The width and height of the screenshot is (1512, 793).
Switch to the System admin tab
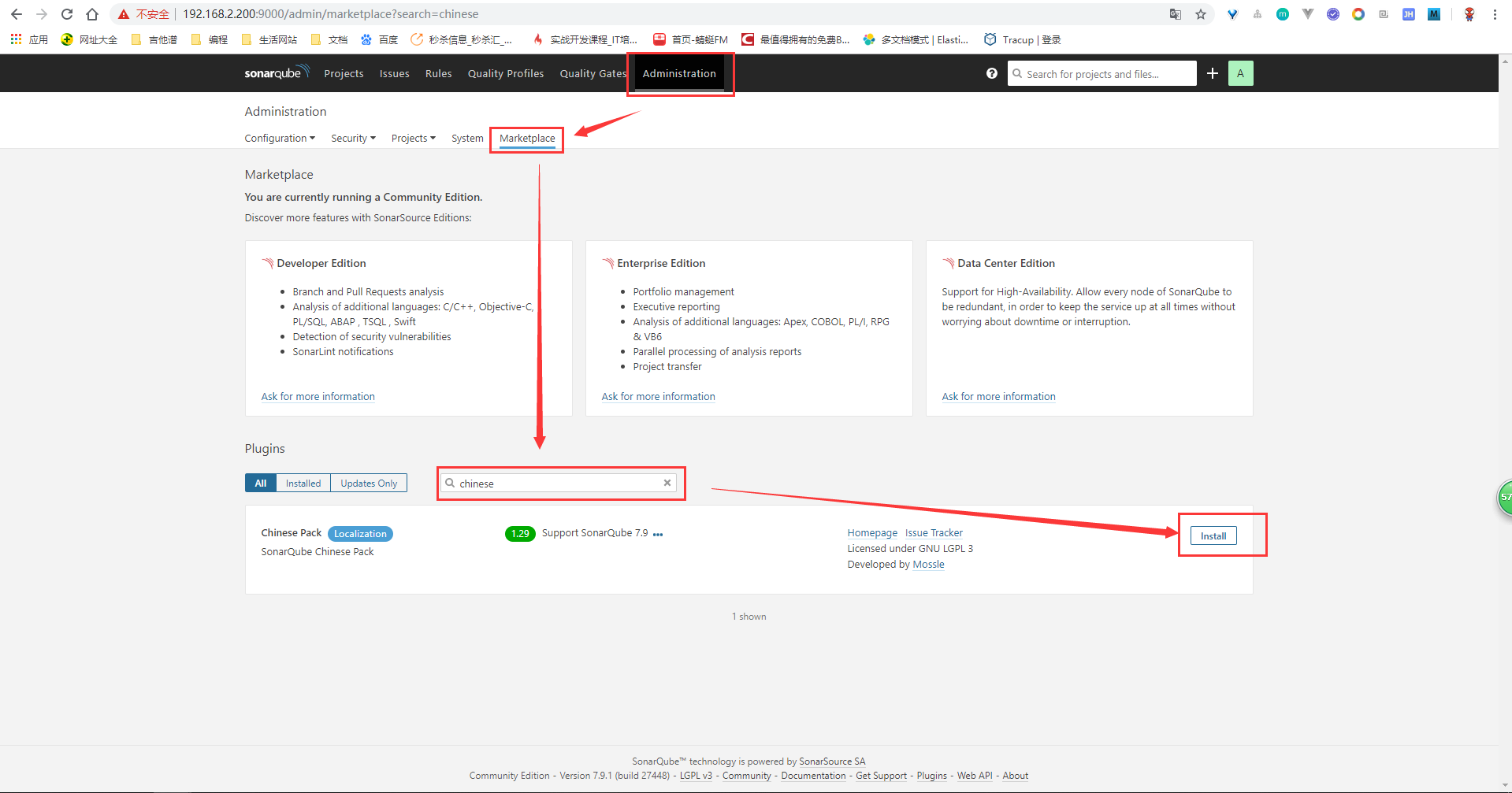467,138
